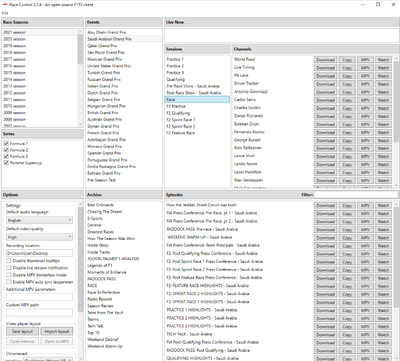Toggle the Porsche Supercup checkbox
The image size is (400, 361).
6,163
